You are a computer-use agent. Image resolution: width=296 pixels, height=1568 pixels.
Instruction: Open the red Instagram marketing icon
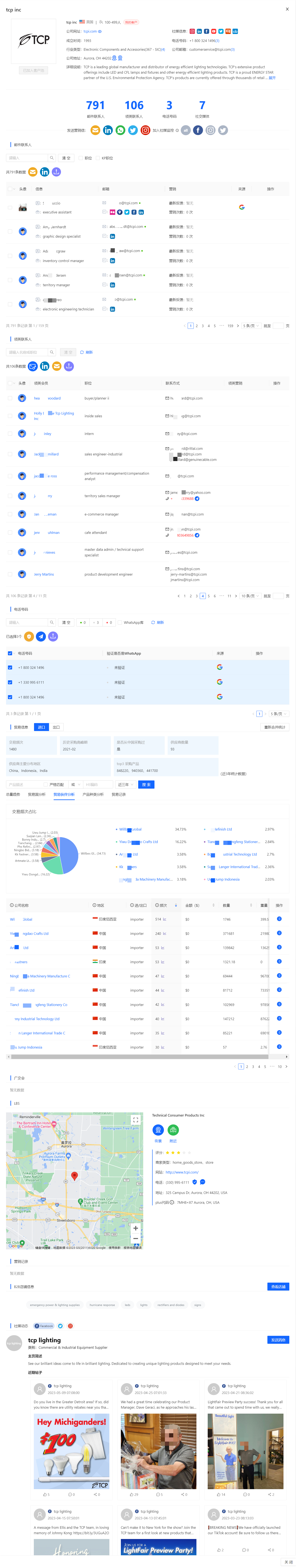click(145, 130)
